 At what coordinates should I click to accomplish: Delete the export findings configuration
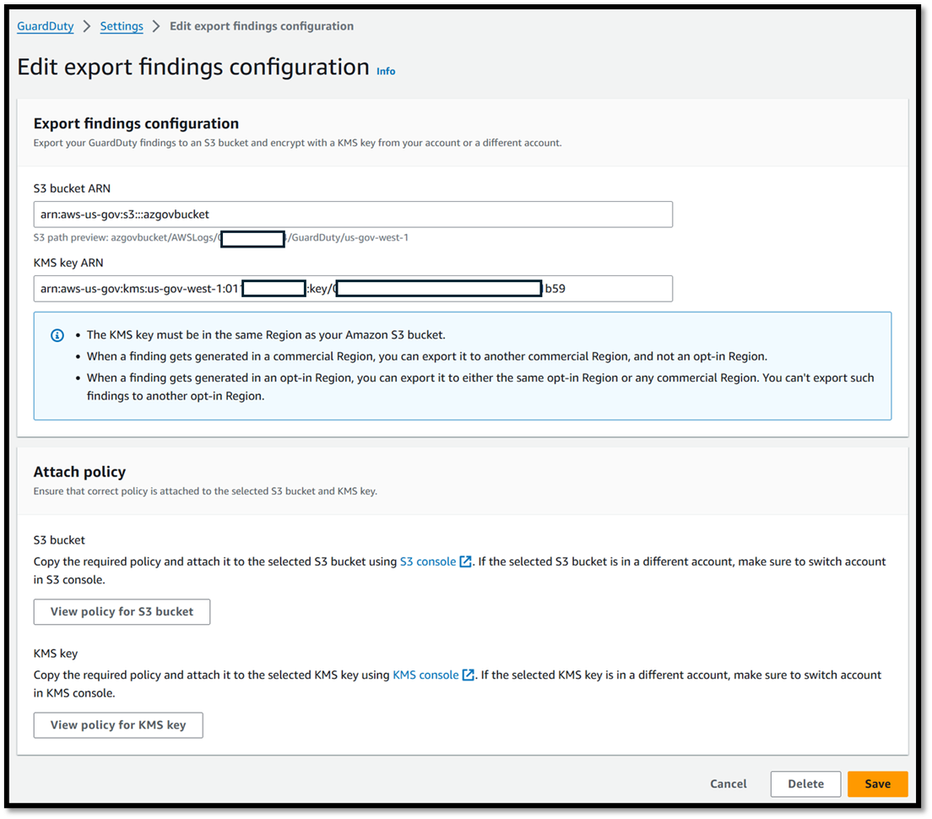pos(805,784)
